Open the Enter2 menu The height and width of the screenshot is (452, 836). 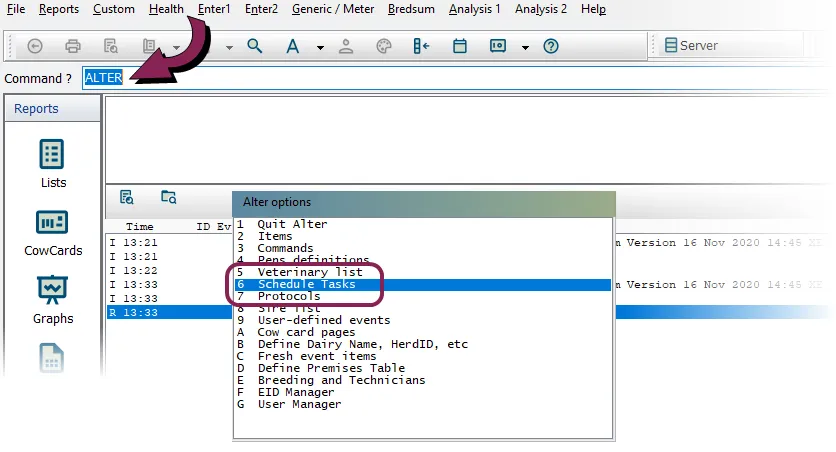[261, 9]
